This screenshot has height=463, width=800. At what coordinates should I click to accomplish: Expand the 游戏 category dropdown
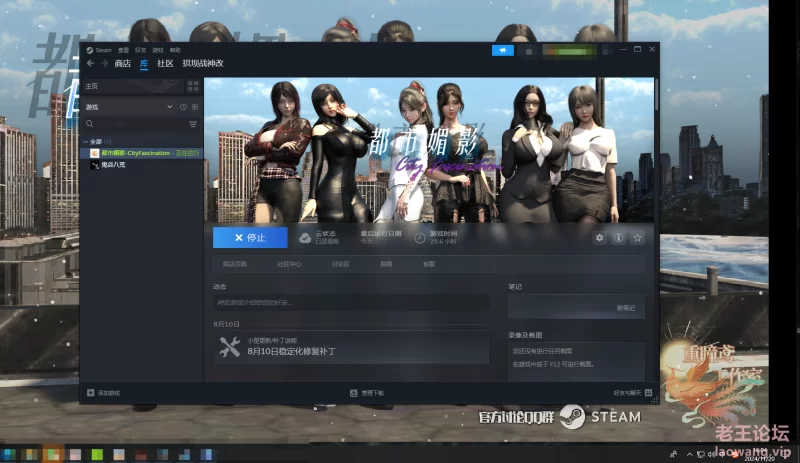coord(169,107)
